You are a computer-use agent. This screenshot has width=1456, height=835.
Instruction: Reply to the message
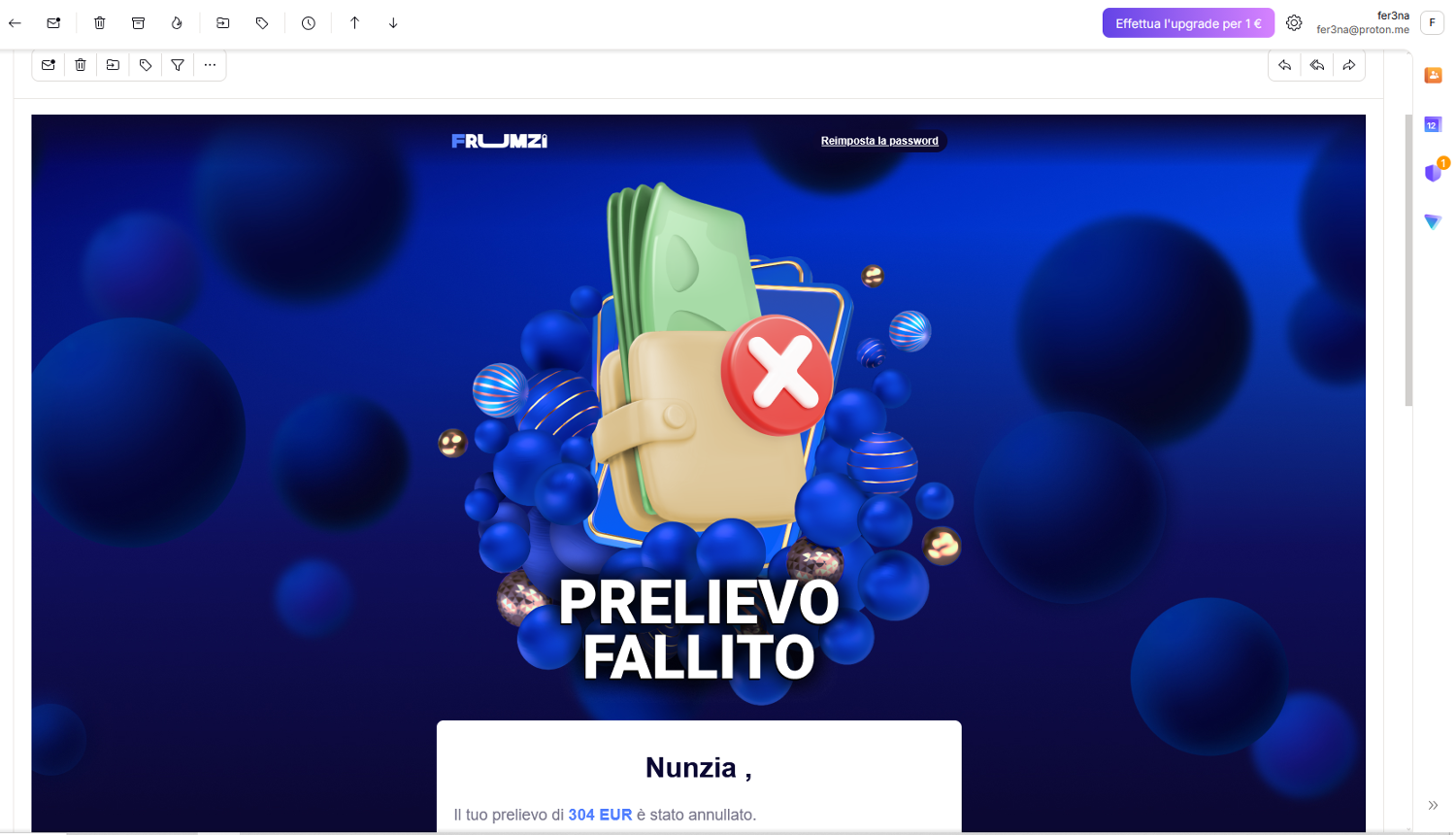point(1284,65)
